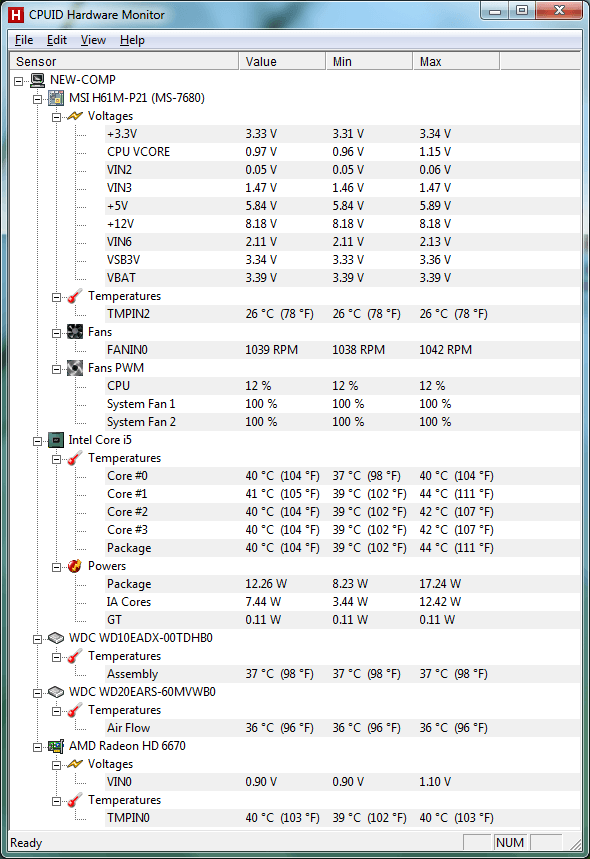Open the Help menu
Viewport: 590px width, 859px height.
tap(132, 40)
